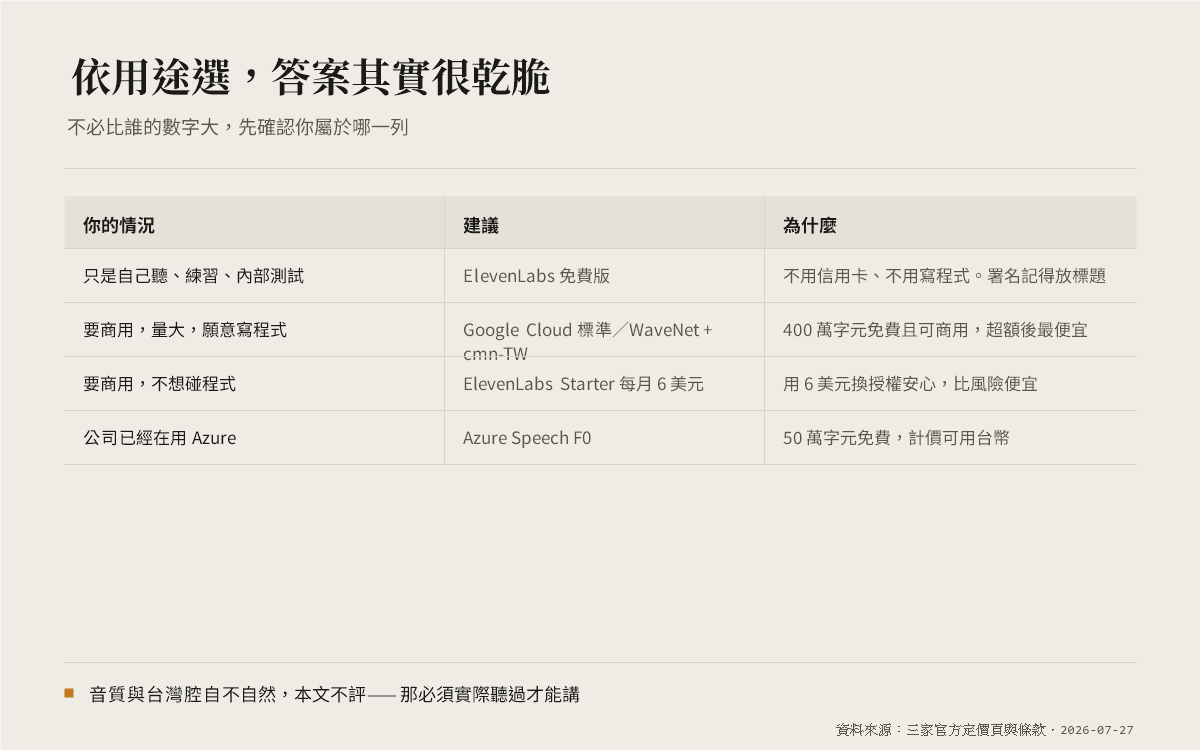Select the cell 要商用，不想碰程式
This screenshot has height=750, width=1200.
[160, 384]
